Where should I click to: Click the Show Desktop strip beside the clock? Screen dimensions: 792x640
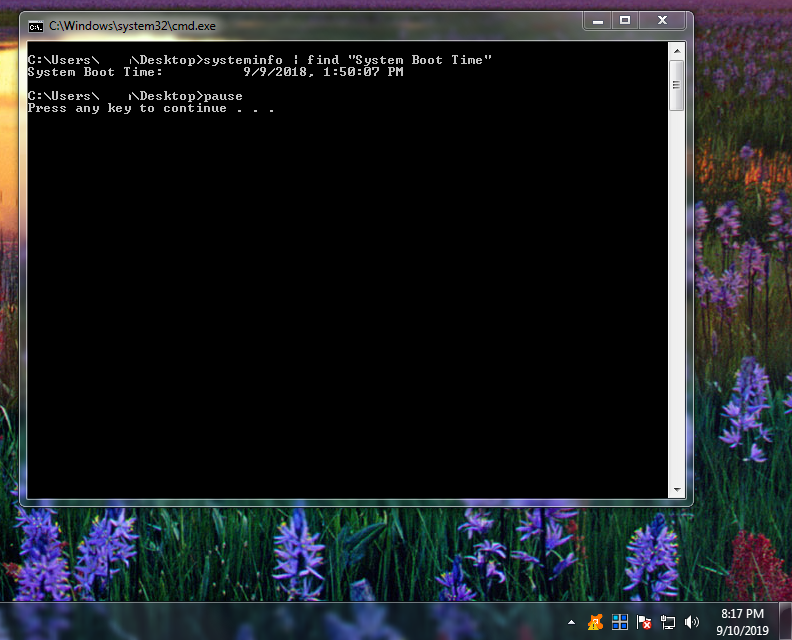click(x=785, y=621)
